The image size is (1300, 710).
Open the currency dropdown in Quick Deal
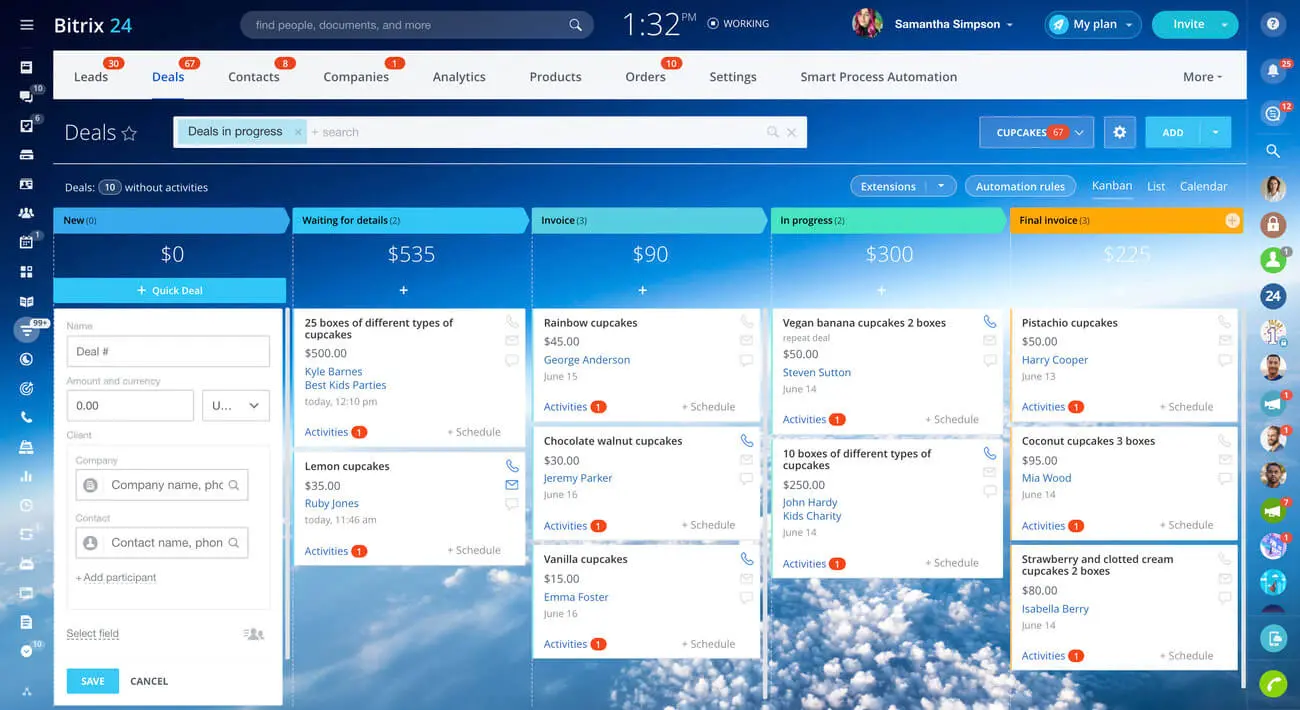(x=236, y=406)
